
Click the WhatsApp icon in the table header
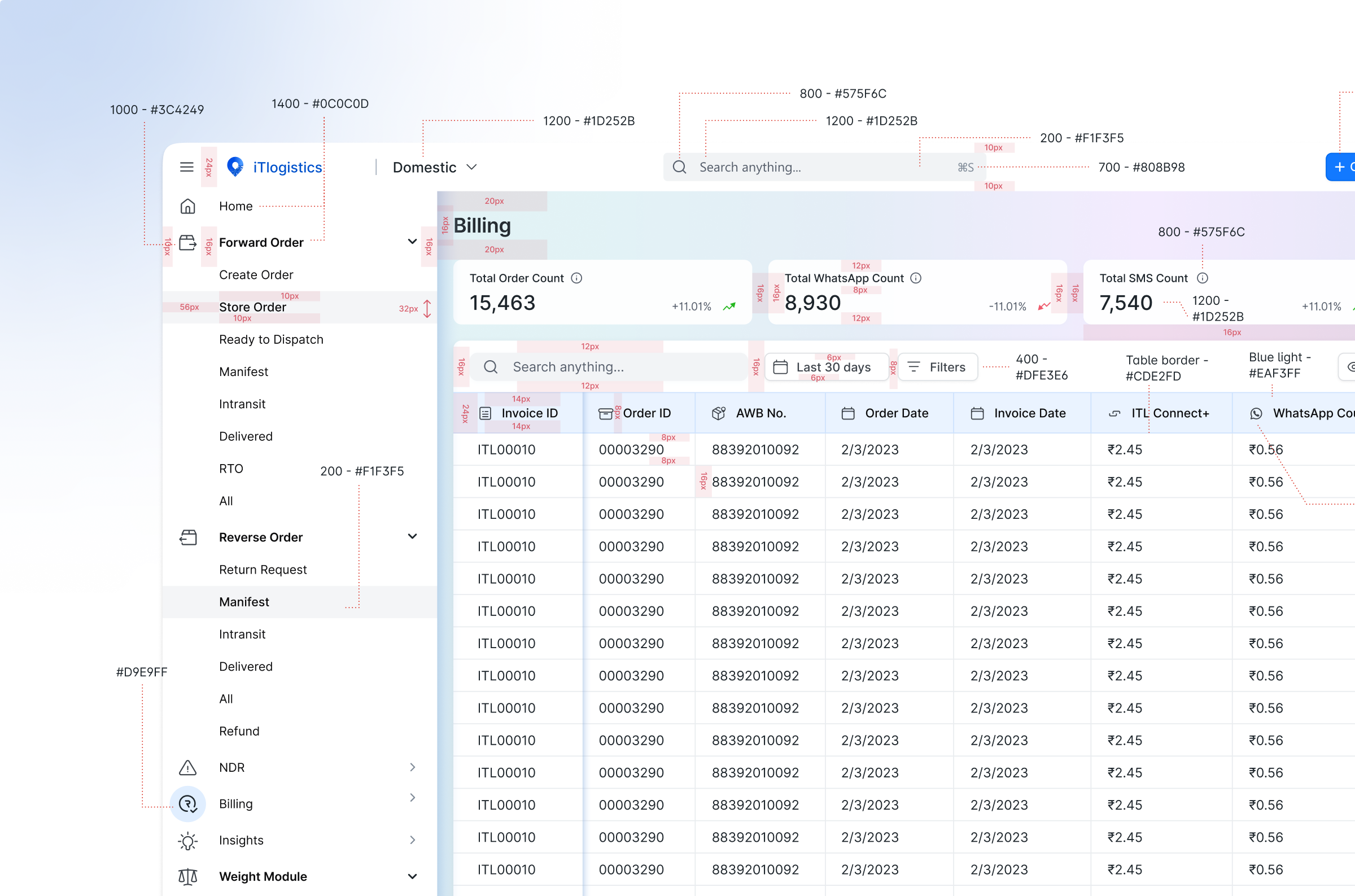1256,413
